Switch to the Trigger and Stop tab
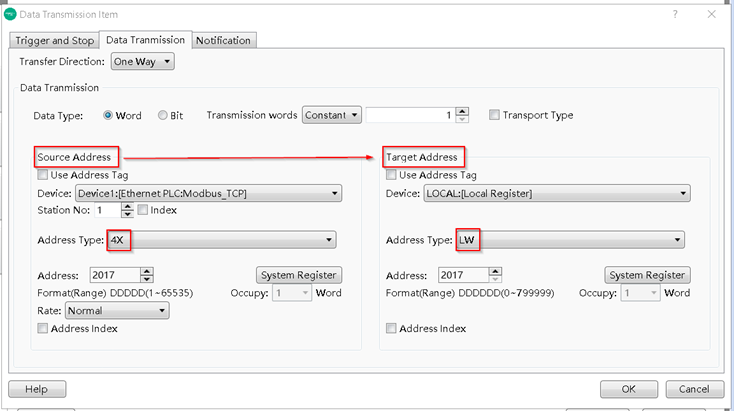The width and height of the screenshot is (734, 411). pyautogui.click(x=54, y=40)
